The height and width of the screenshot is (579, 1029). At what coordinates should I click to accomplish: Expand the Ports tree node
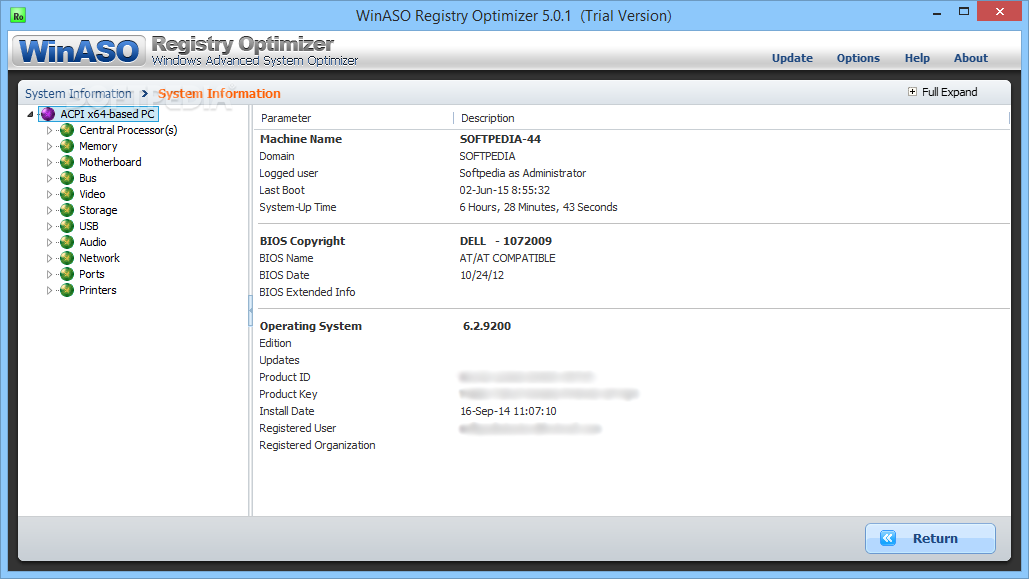tap(49, 274)
